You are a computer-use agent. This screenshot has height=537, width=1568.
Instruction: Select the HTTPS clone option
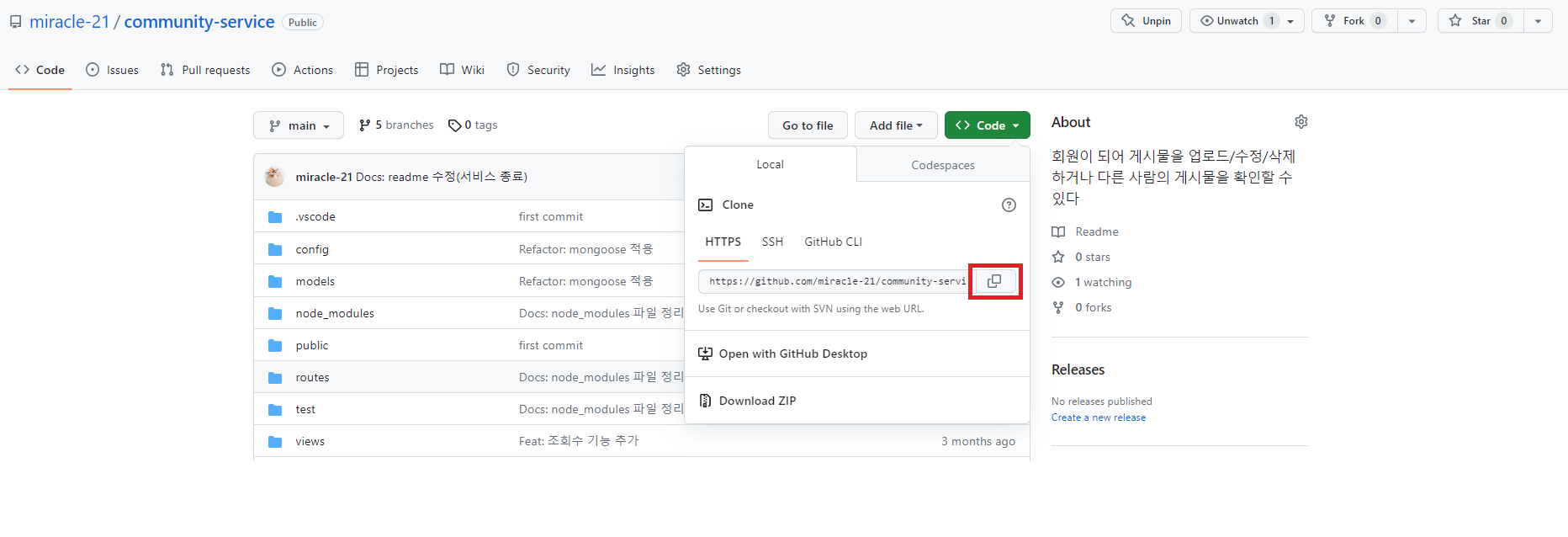pyautogui.click(x=723, y=242)
